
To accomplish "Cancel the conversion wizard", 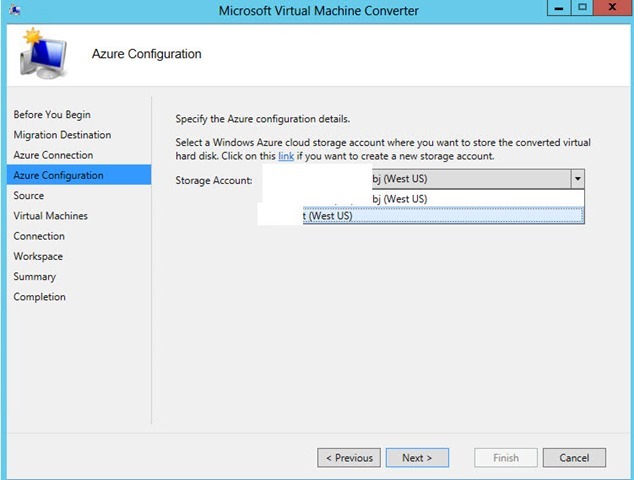I will point(574,458).
